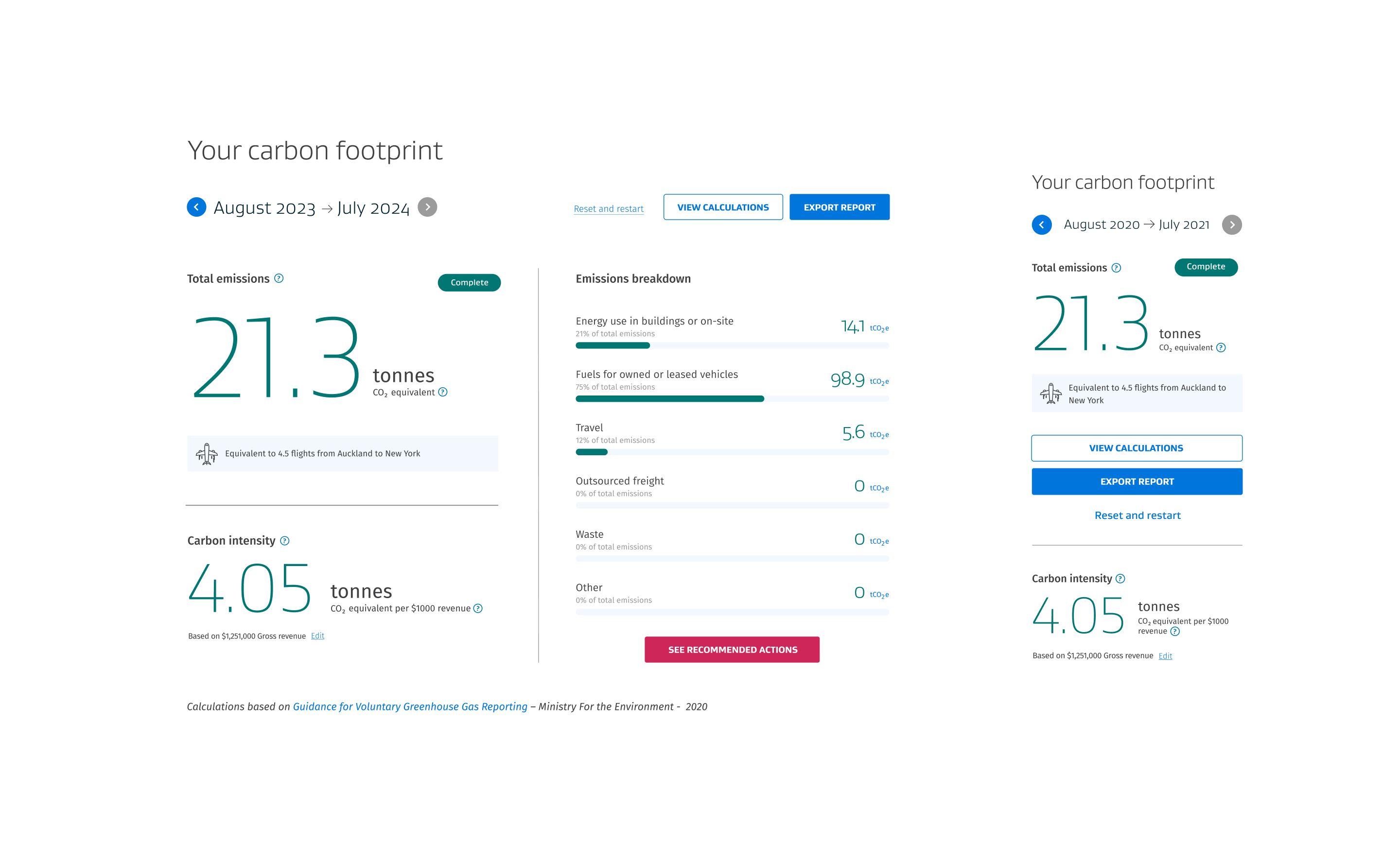Click airplane icon in mobile flights equivalence banner

1050,393
